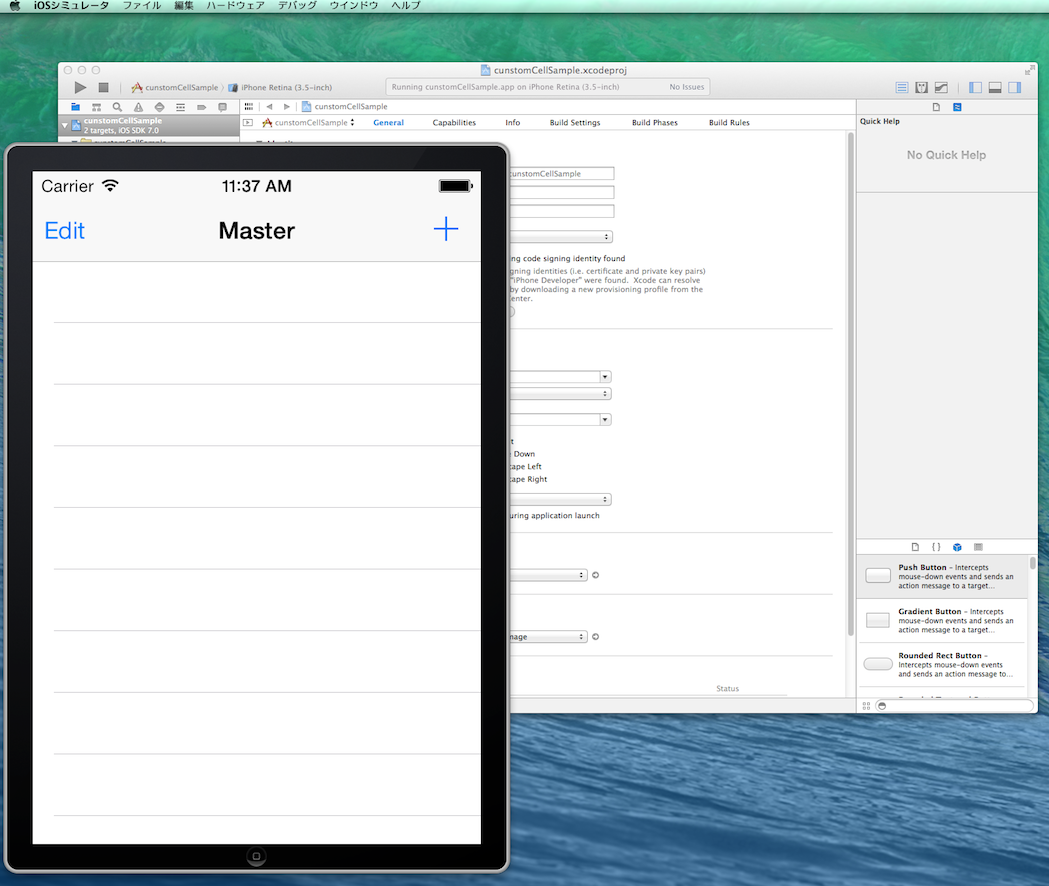This screenshot has height=886, width=1049.
Task: Click the bundle identifier field showing cunstomCellSample
Action: tap(561, 173)
